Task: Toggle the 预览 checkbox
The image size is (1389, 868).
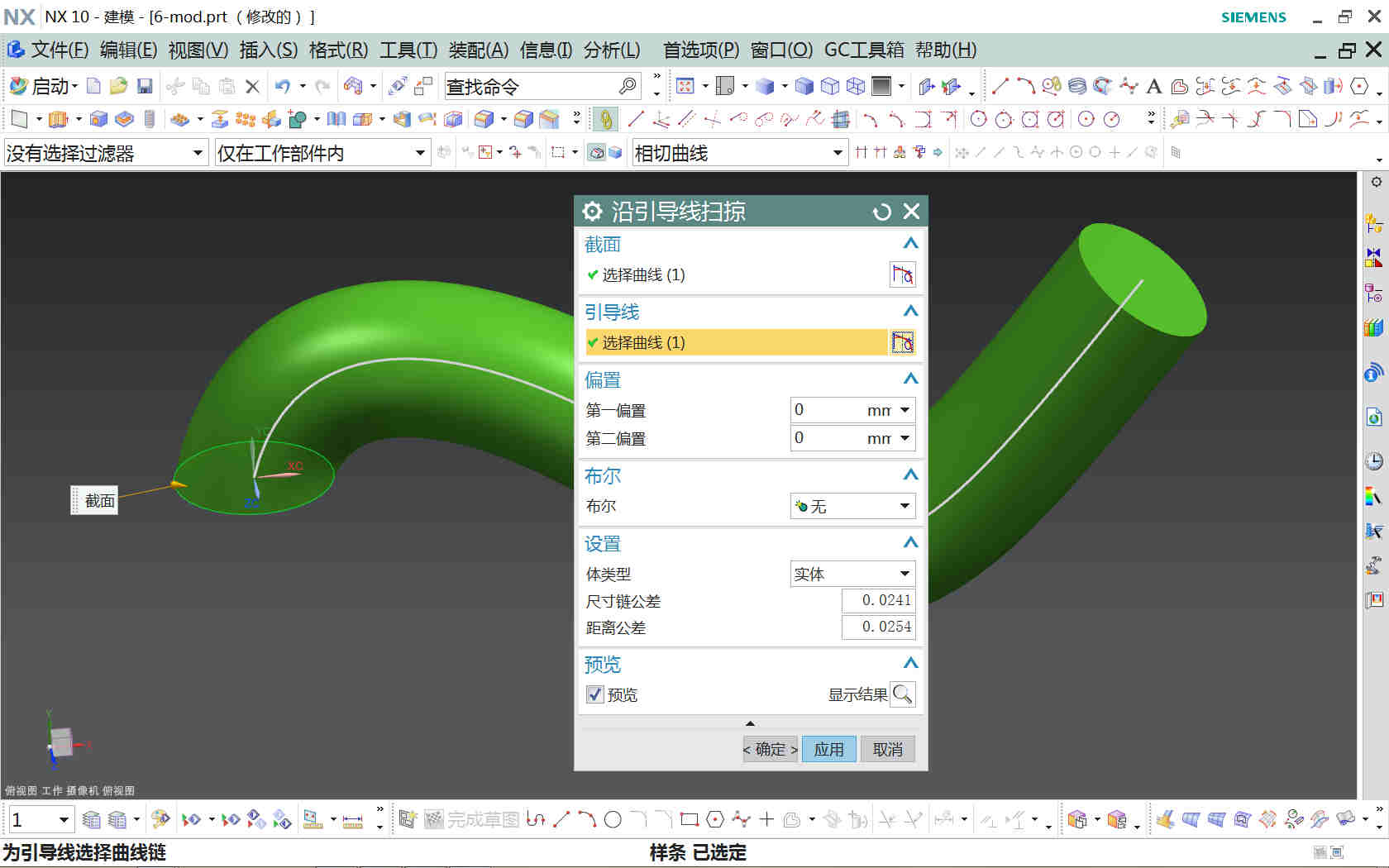Action: (594, 694)
